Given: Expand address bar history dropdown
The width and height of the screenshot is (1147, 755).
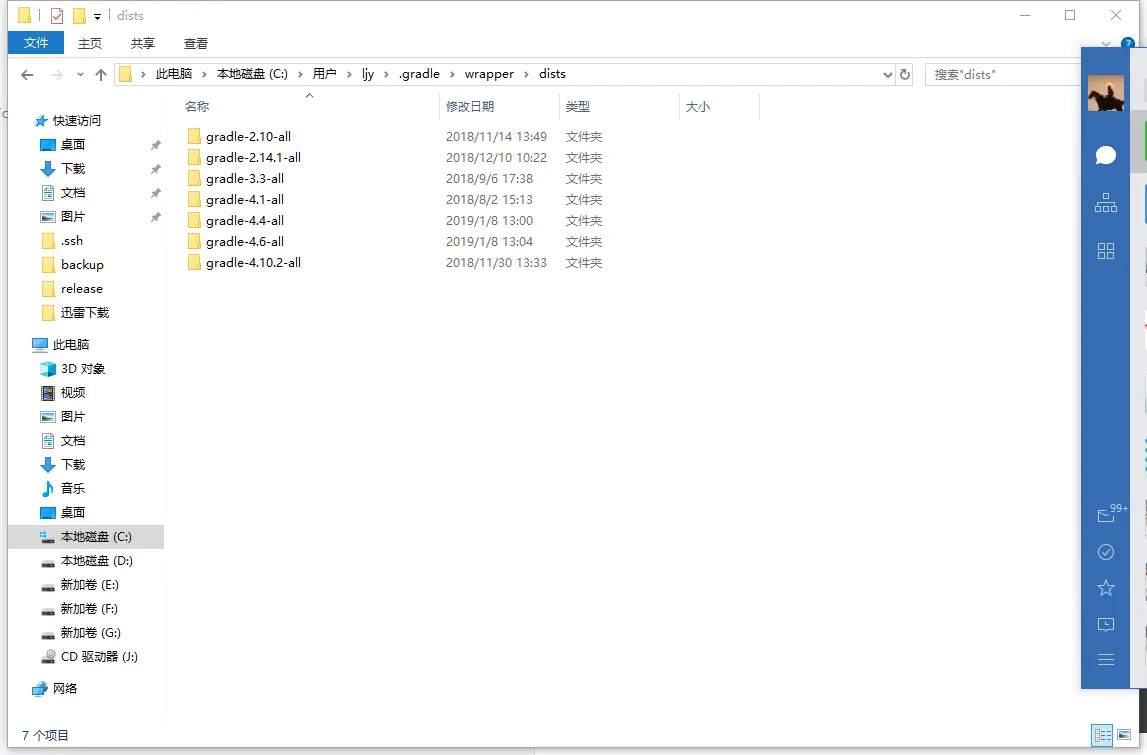Looking at the screenshot, I should (x=887, y=75).
